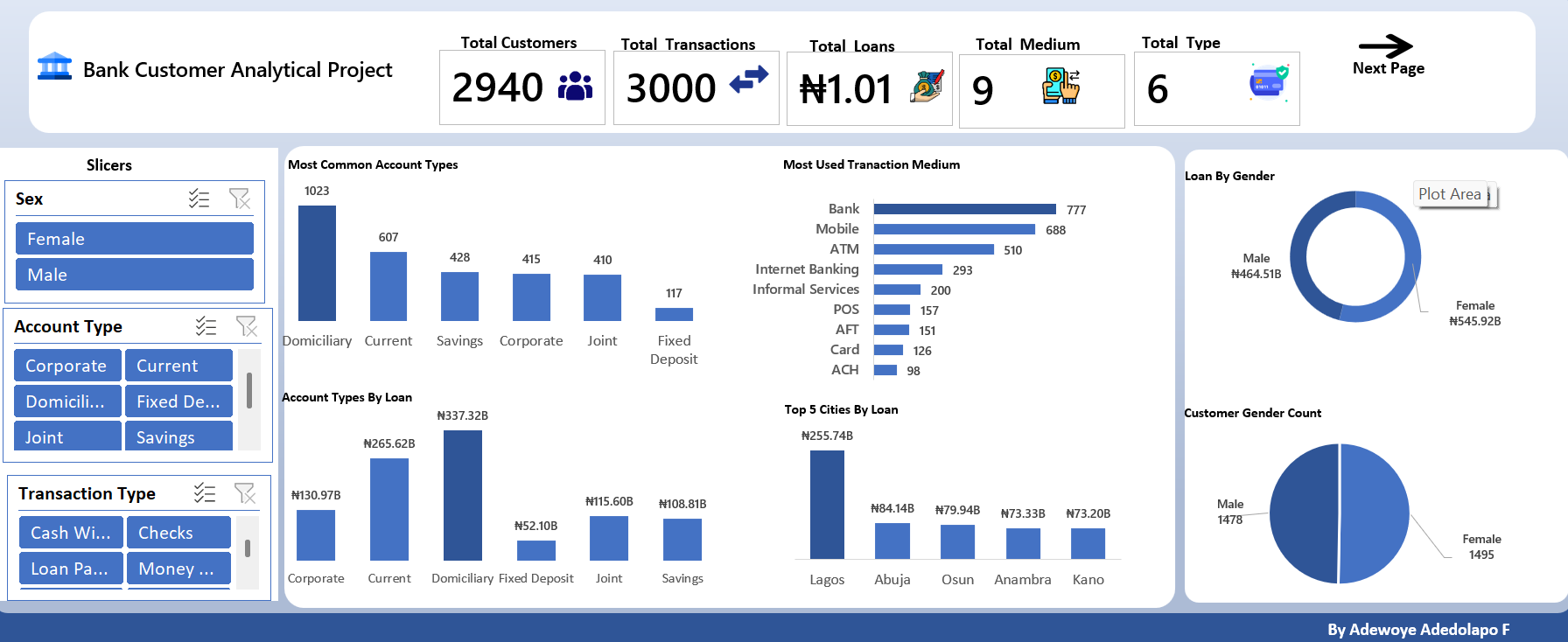Click the Mobile bar showing 688

tap(955, 229)
